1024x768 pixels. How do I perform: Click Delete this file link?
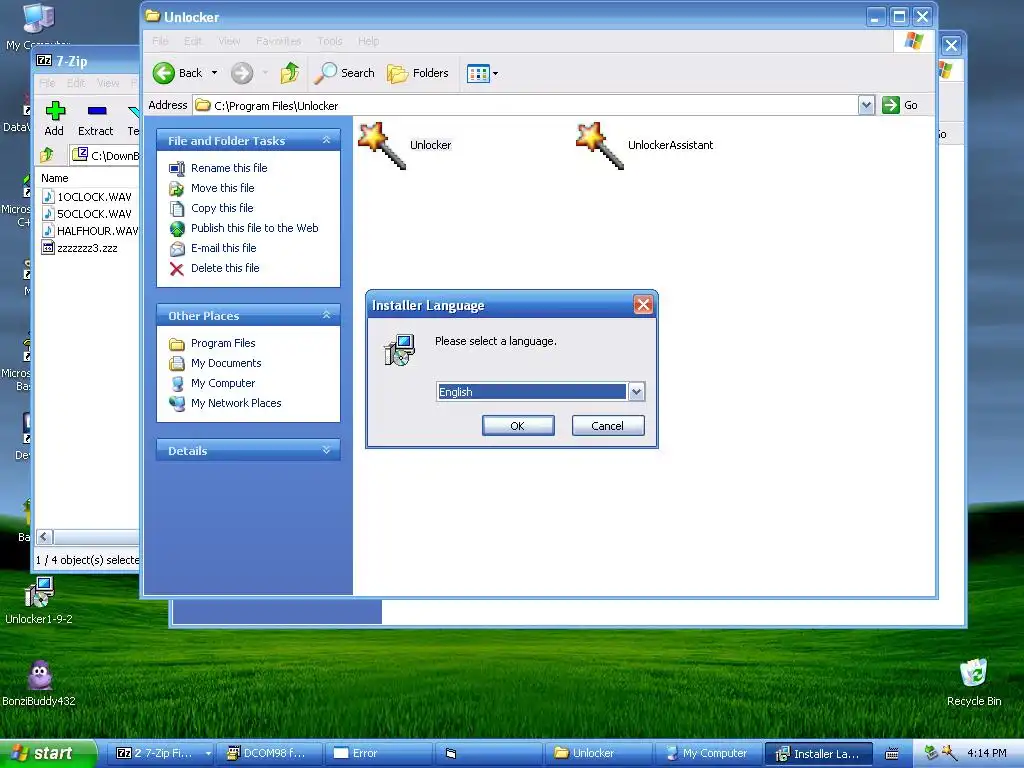pos(225,268)
